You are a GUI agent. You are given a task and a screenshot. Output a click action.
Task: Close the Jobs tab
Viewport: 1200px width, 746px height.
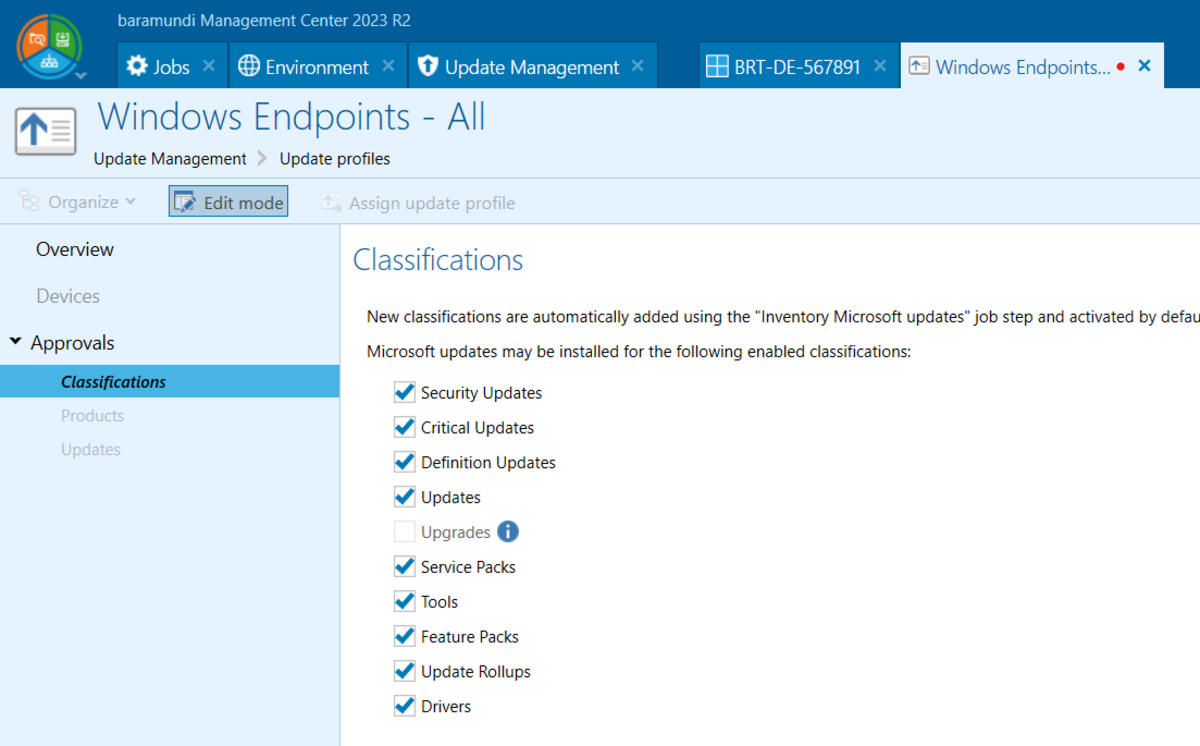(209, 66)
